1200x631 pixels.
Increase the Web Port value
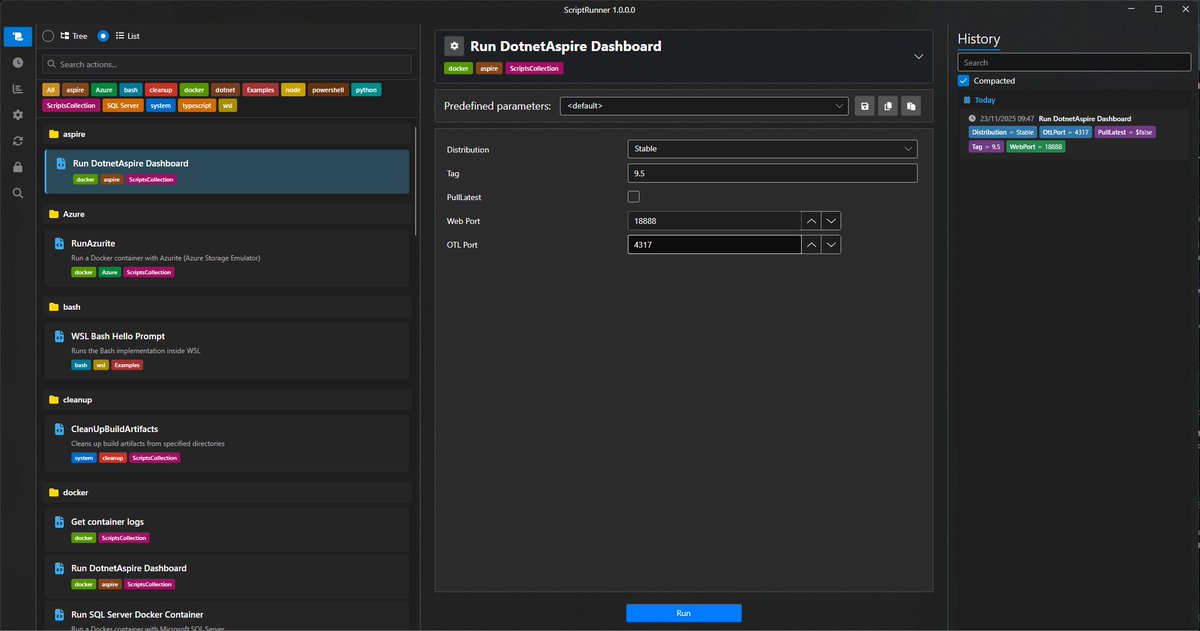point(811,220)
